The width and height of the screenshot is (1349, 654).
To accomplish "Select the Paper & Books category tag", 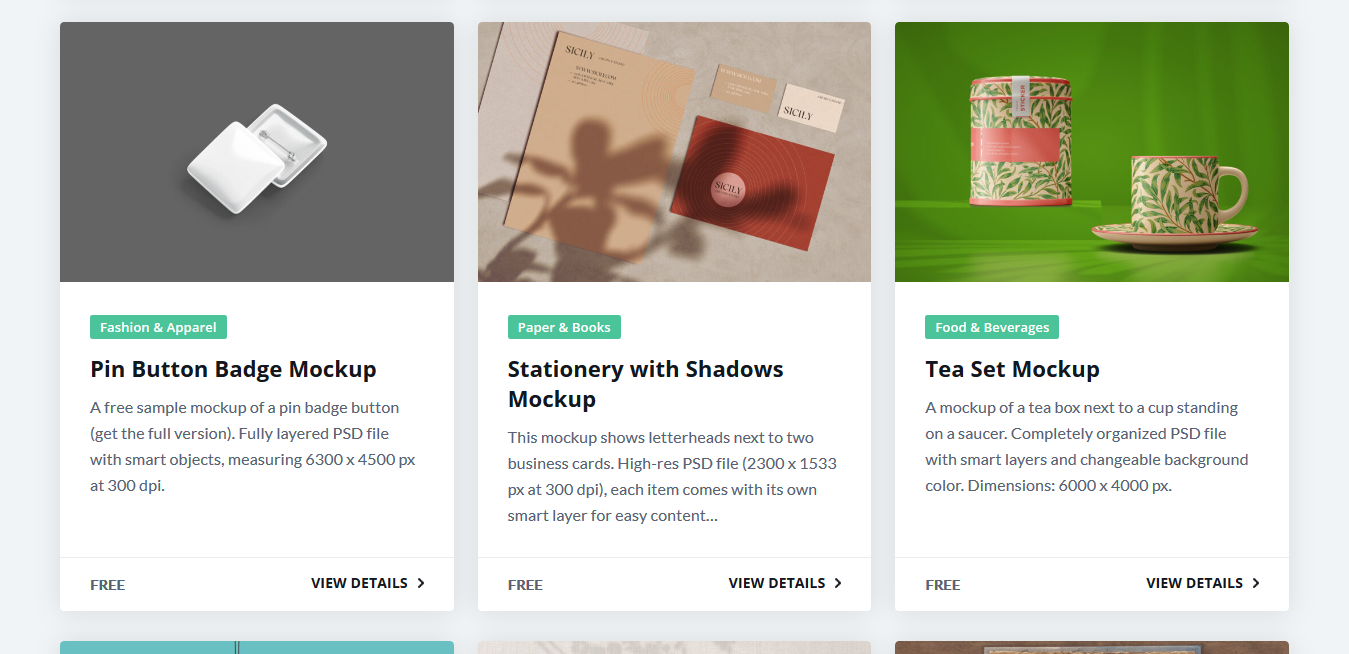I will [564, 327].
